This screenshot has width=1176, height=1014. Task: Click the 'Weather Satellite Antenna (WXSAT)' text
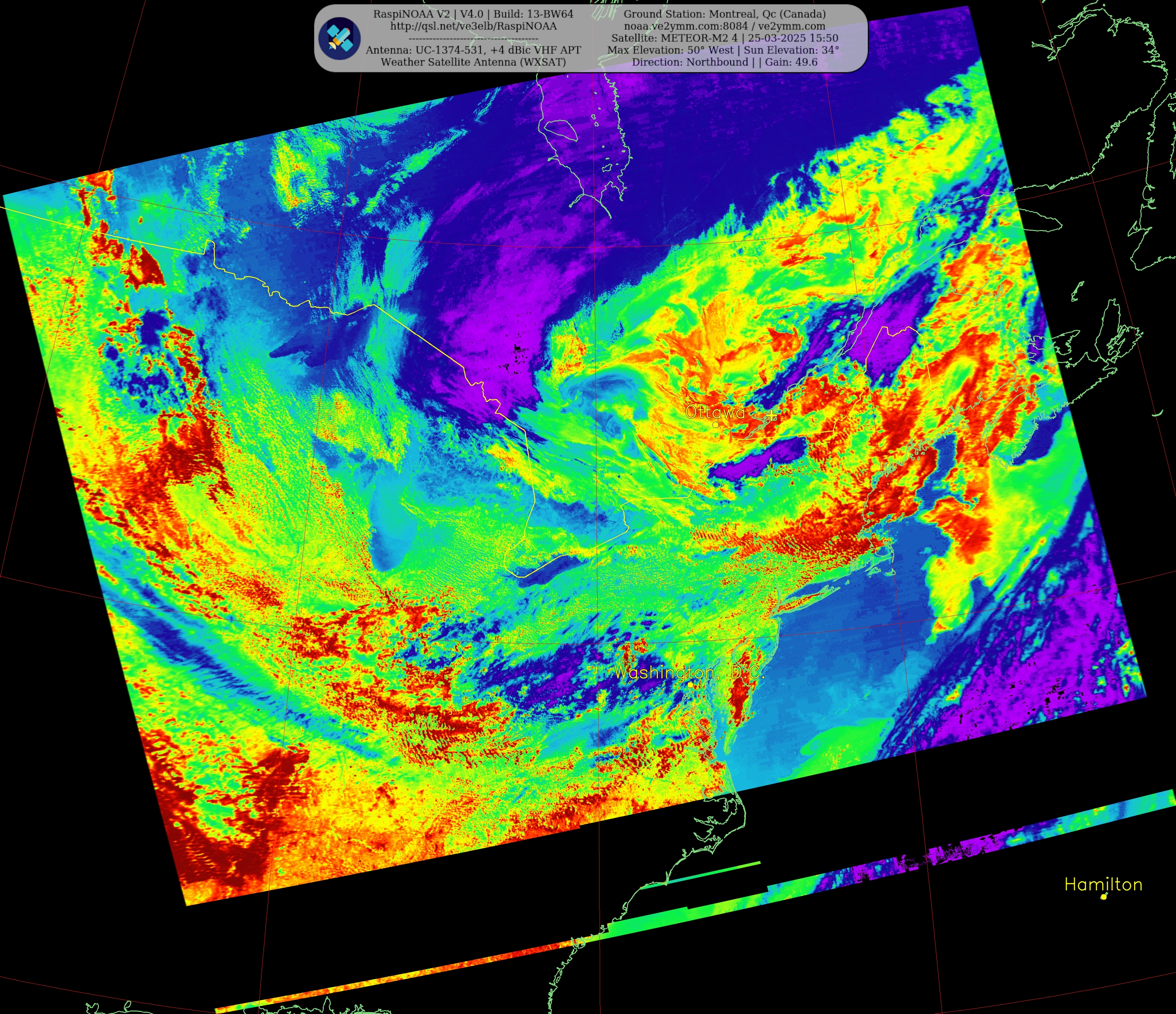click(473, 62)
